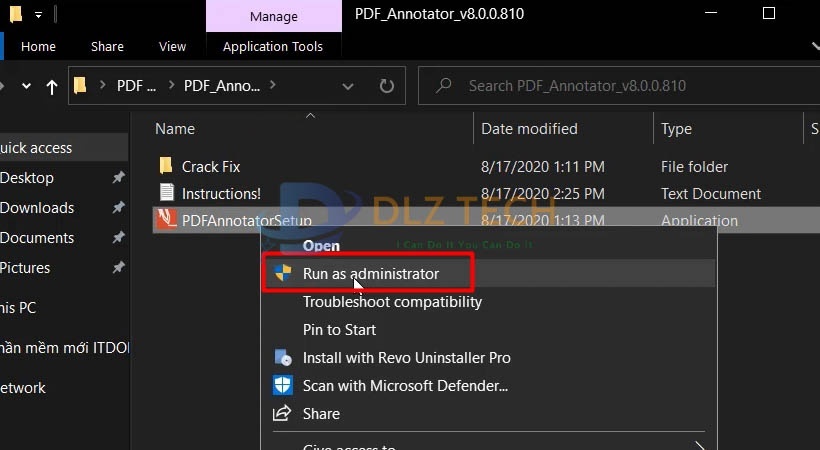This screenshot has height=450, width=820.
Task: Click the File folder type cell
Action: point(694,167)
